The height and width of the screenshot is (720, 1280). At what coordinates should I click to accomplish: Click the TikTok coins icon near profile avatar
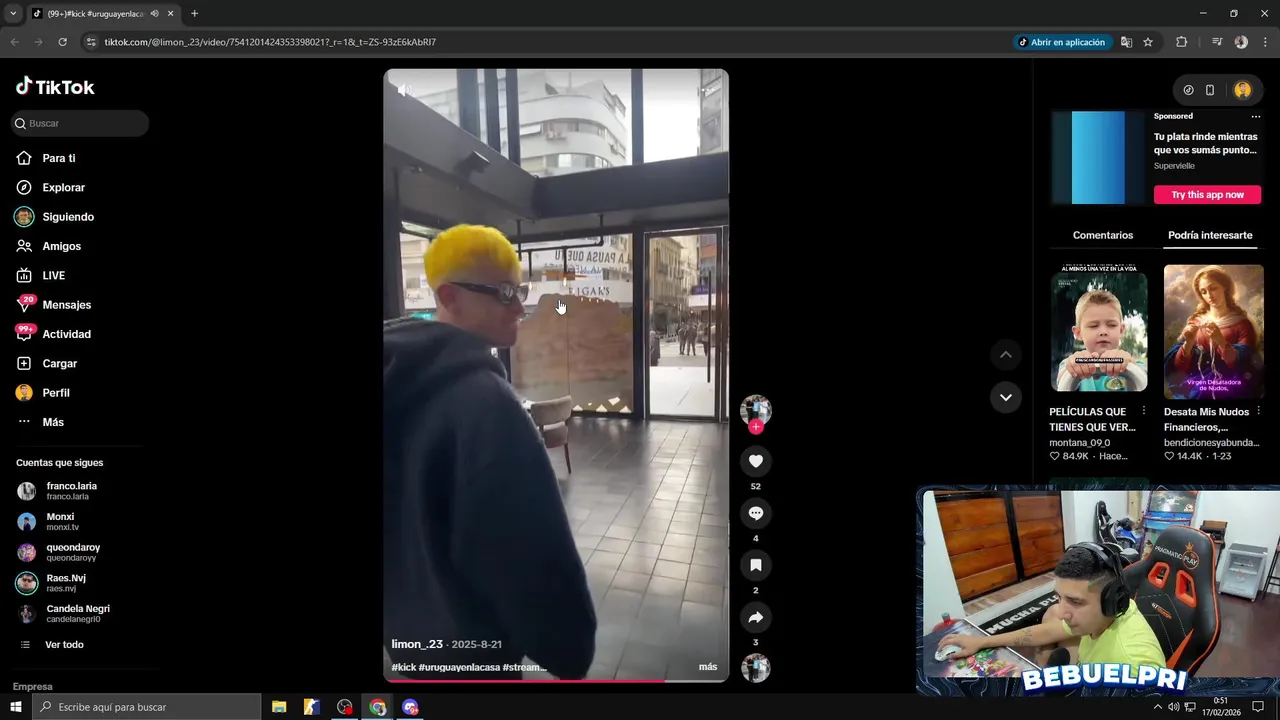point(1188,90)
